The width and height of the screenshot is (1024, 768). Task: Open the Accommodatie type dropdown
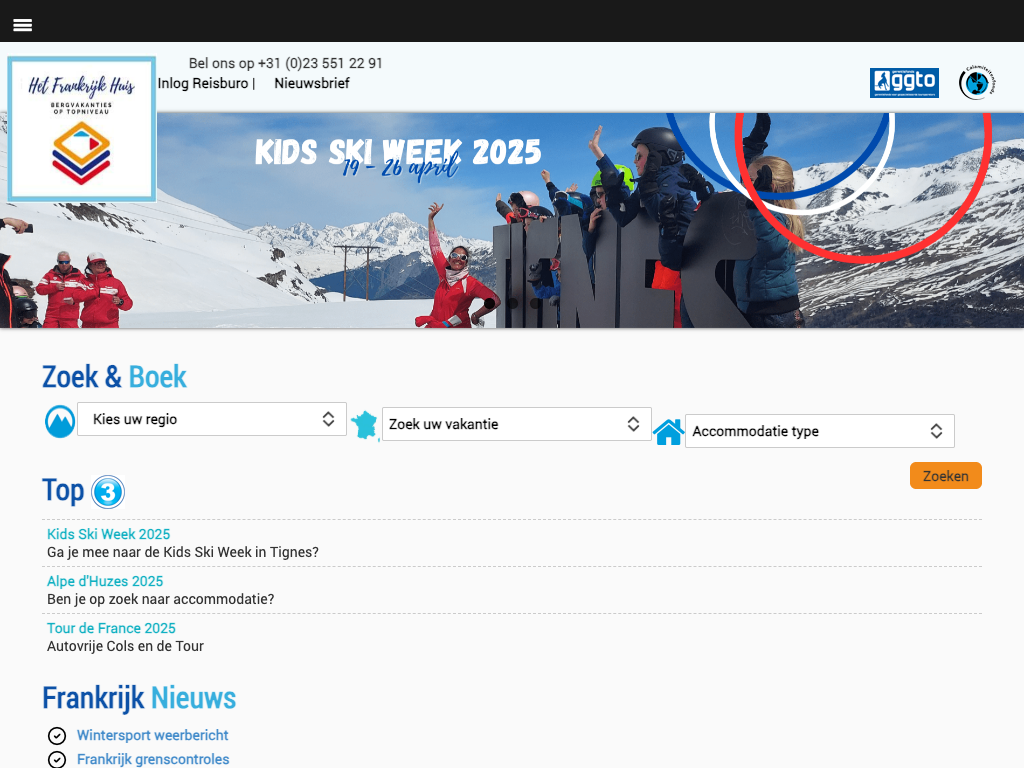pyautogui.click(x=820, y=431)
